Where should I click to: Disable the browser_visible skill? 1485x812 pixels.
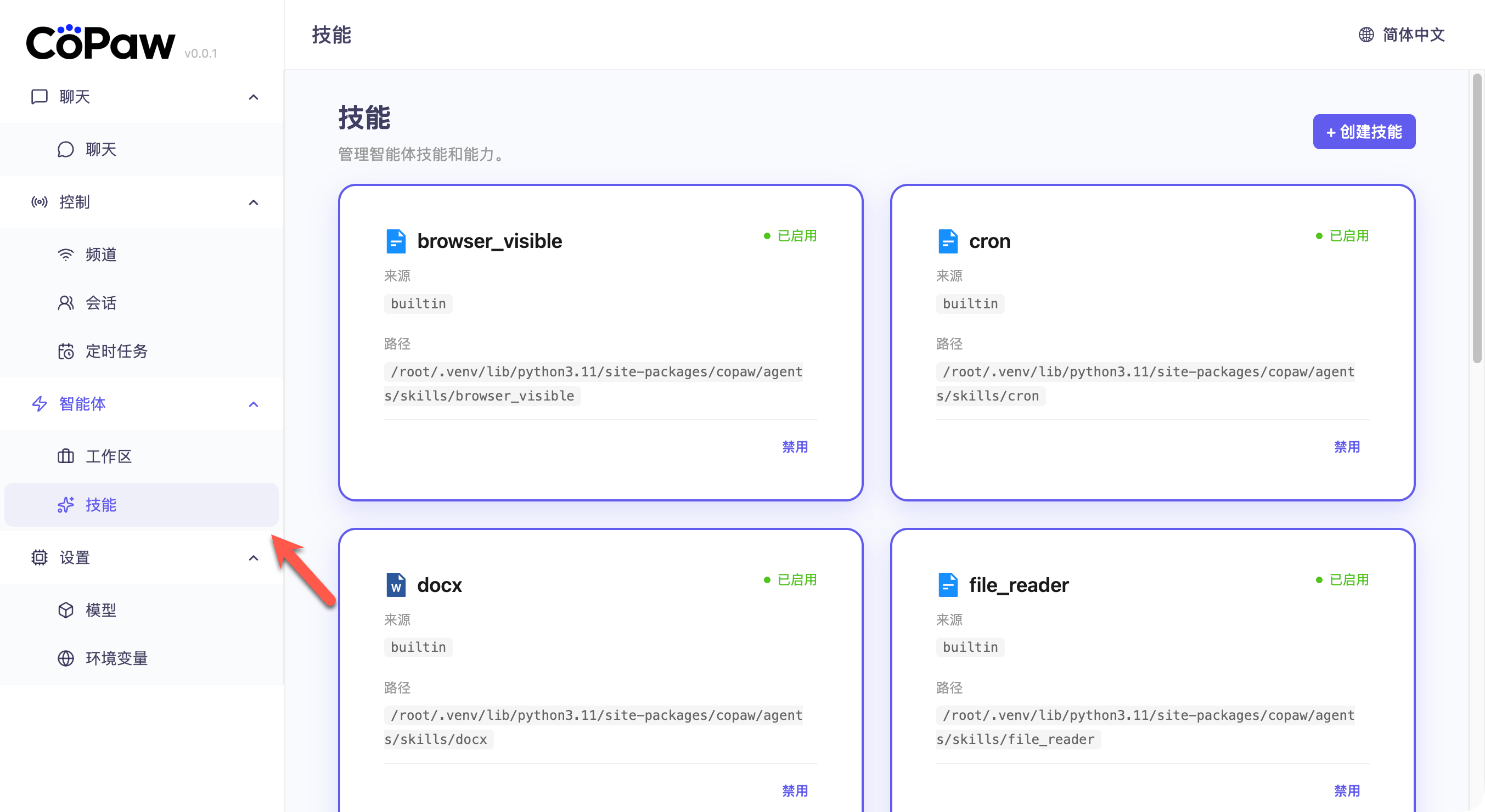pyautogui.click(x=795, y=447)
